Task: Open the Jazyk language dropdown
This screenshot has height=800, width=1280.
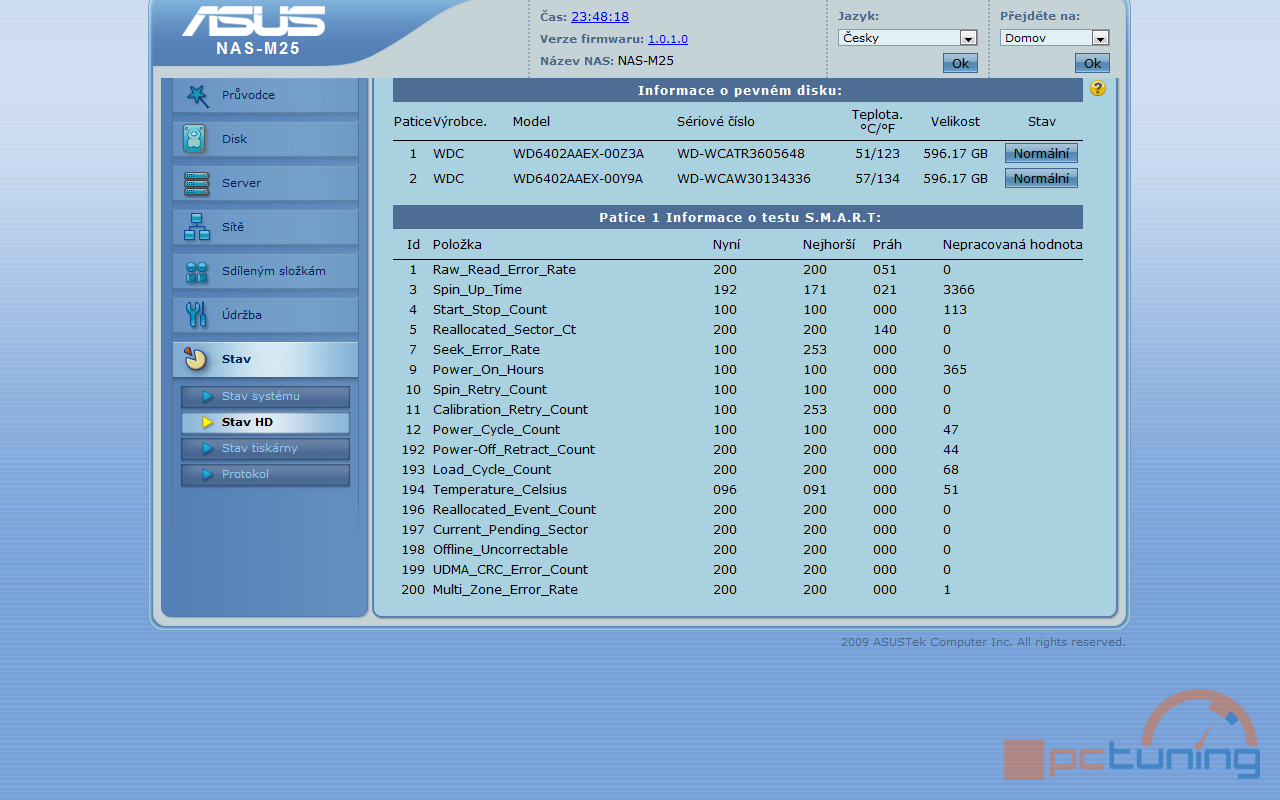Action: tap(907, 38)
